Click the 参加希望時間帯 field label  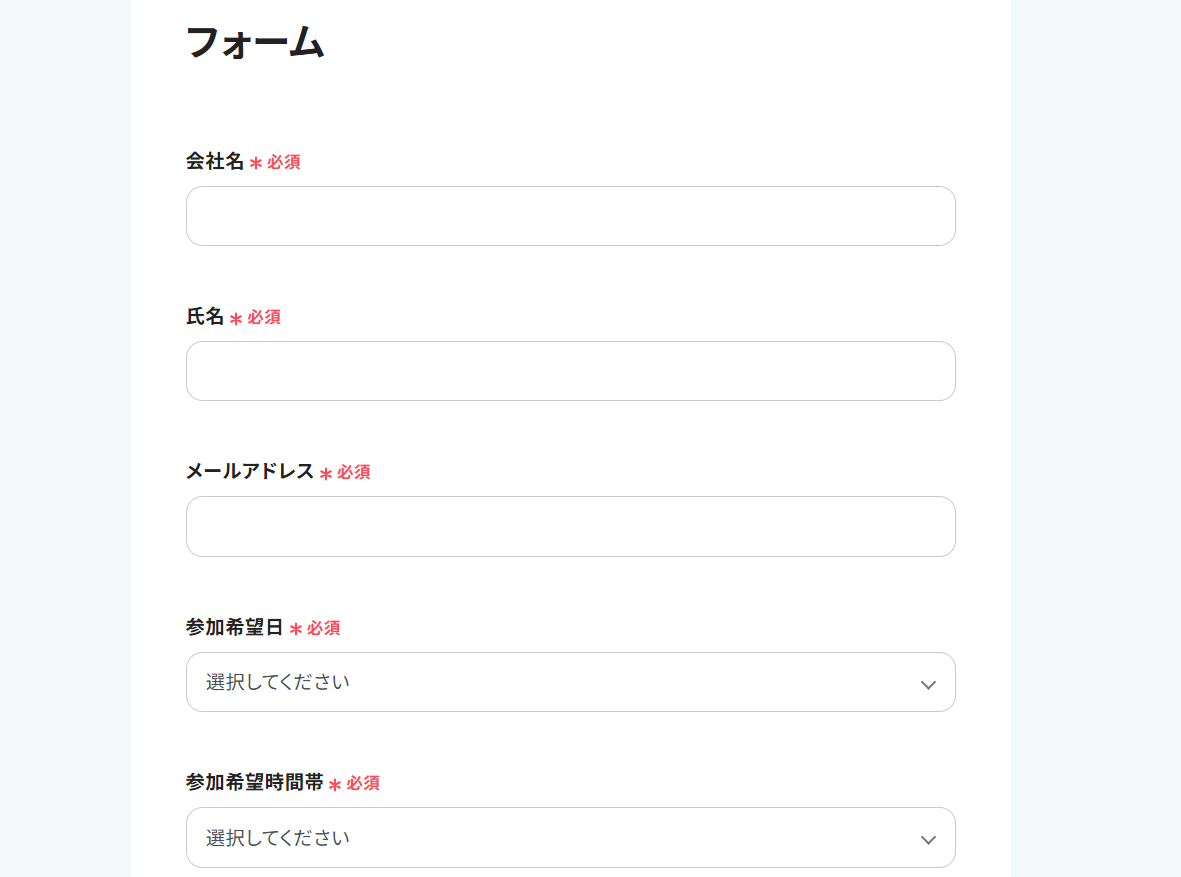coord(255,782)
